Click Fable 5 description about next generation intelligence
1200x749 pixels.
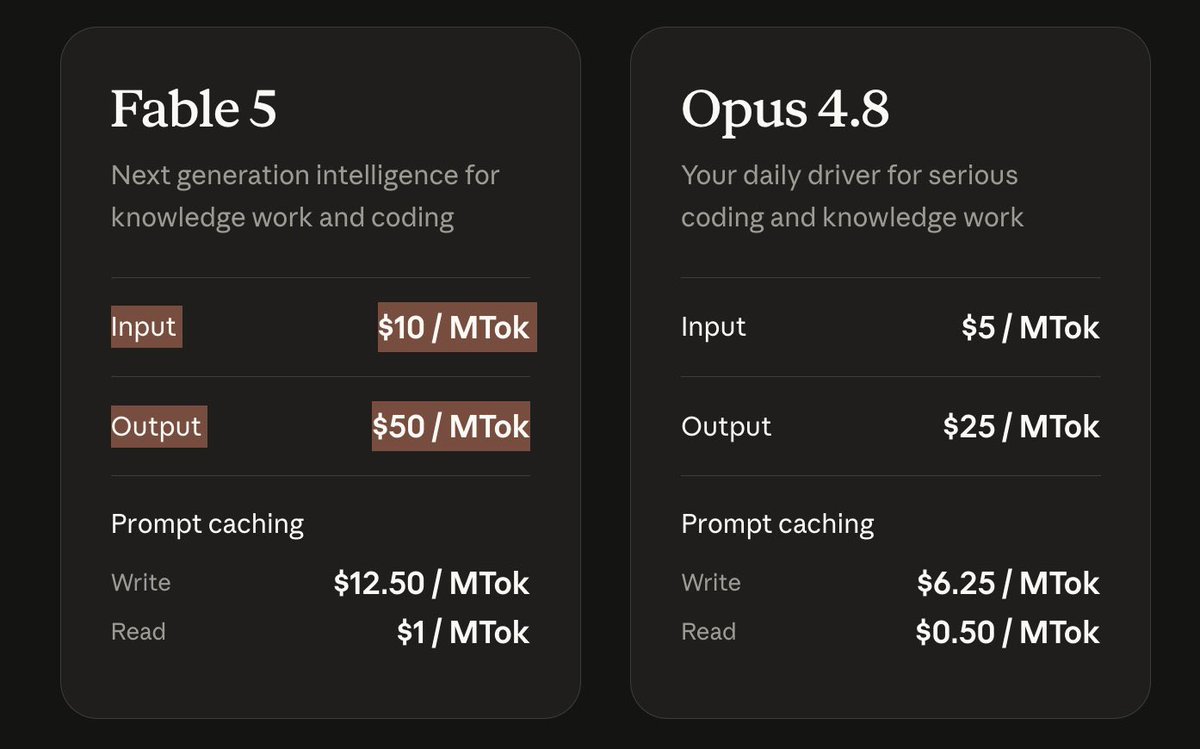tap(305, 196)
